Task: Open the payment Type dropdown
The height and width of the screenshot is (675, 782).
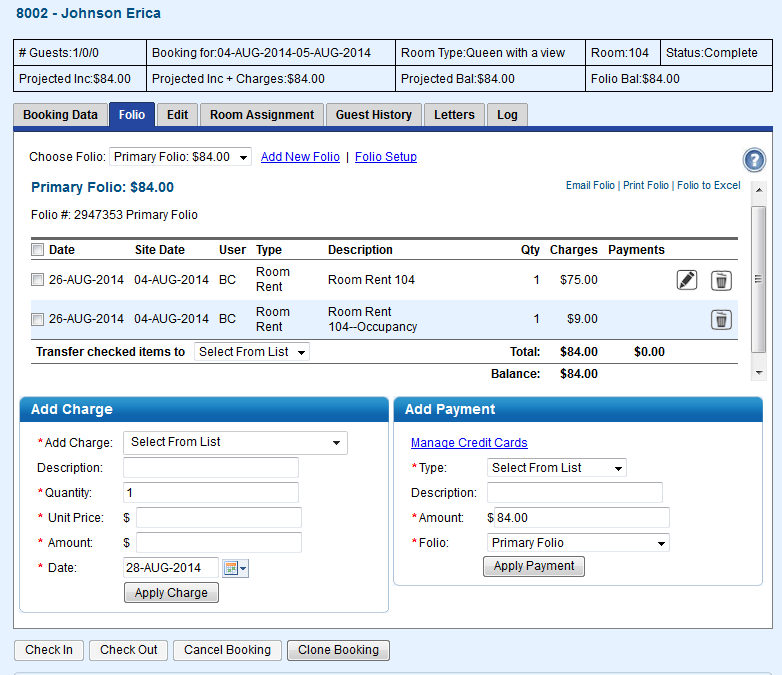Action: click(x=557, y=468)
